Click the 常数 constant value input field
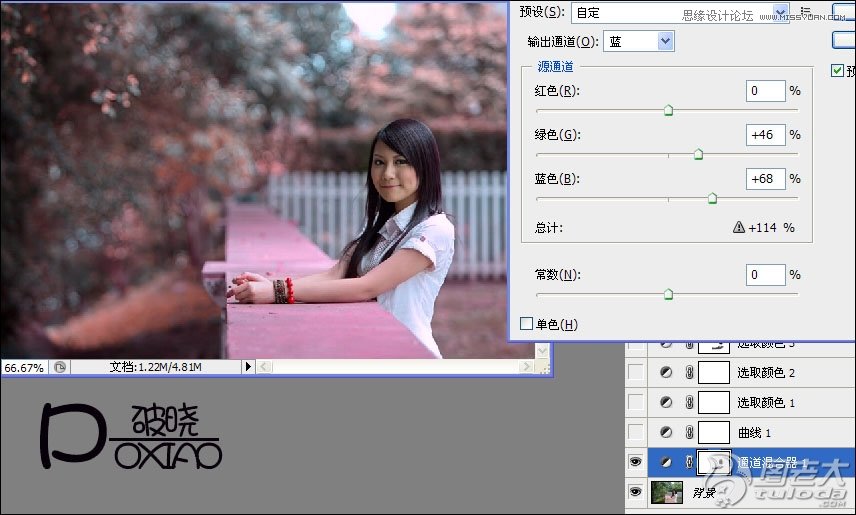Screen dimensions: 856x515 765,275
